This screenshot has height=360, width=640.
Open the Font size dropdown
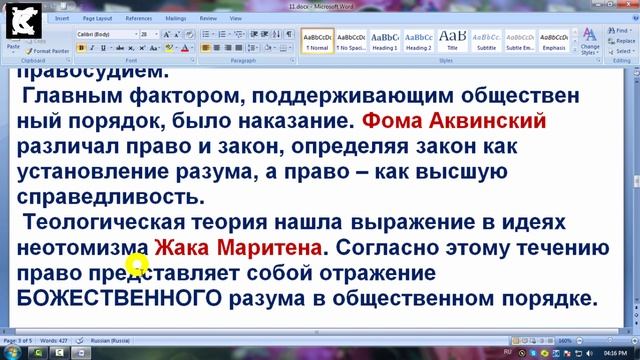[x=156, y=35]
